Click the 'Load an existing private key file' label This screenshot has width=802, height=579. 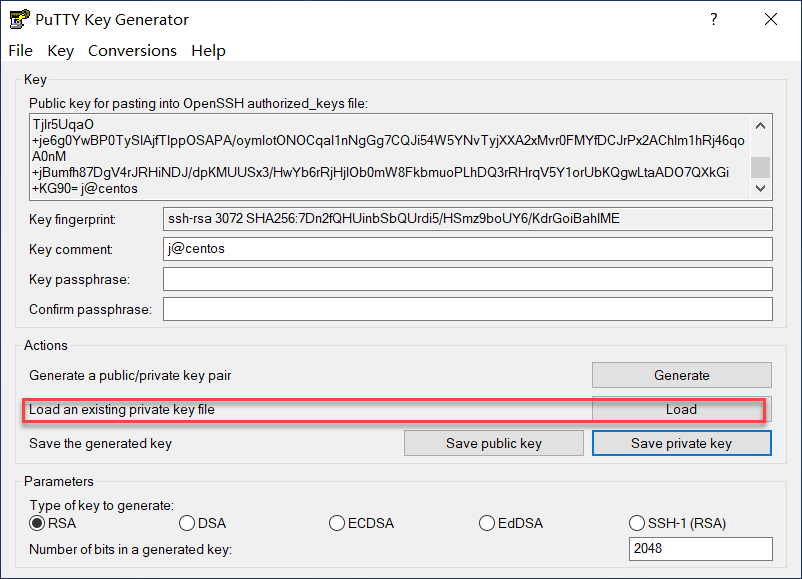[122, 409]
